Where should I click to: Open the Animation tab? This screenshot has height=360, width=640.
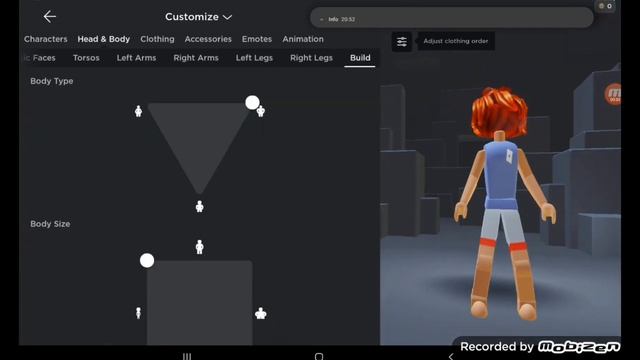[303, 39]
